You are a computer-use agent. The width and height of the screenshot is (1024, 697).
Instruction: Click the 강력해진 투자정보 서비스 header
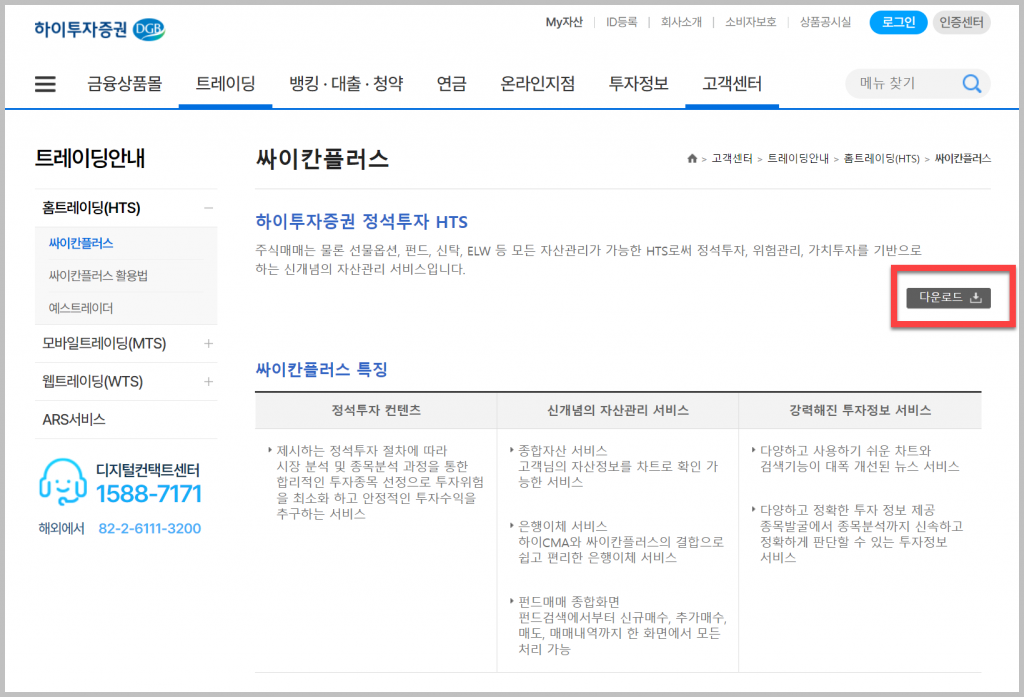pyautogui.click(x=860, y=410)
